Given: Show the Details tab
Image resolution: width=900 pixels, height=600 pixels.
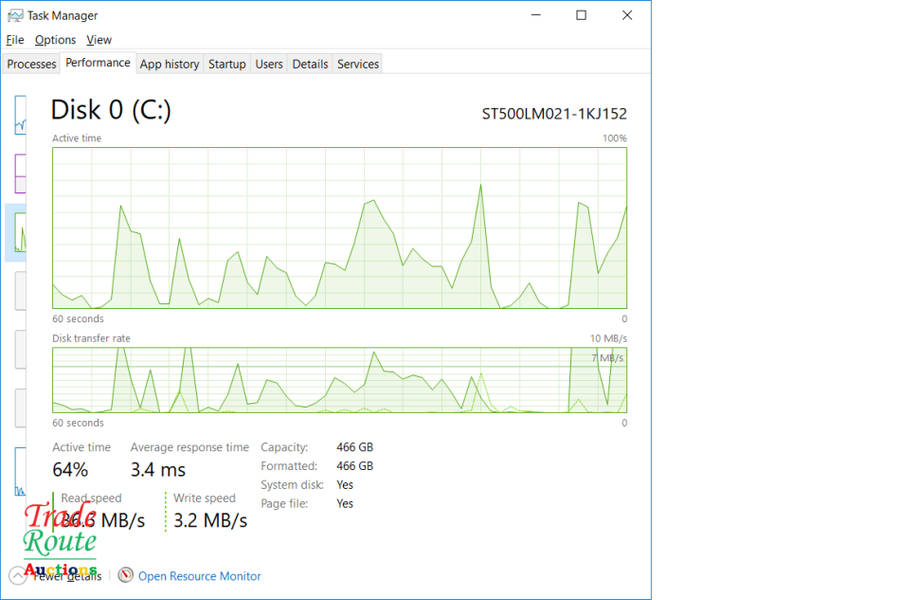Looking at the screenshot, I should point(310,64).
